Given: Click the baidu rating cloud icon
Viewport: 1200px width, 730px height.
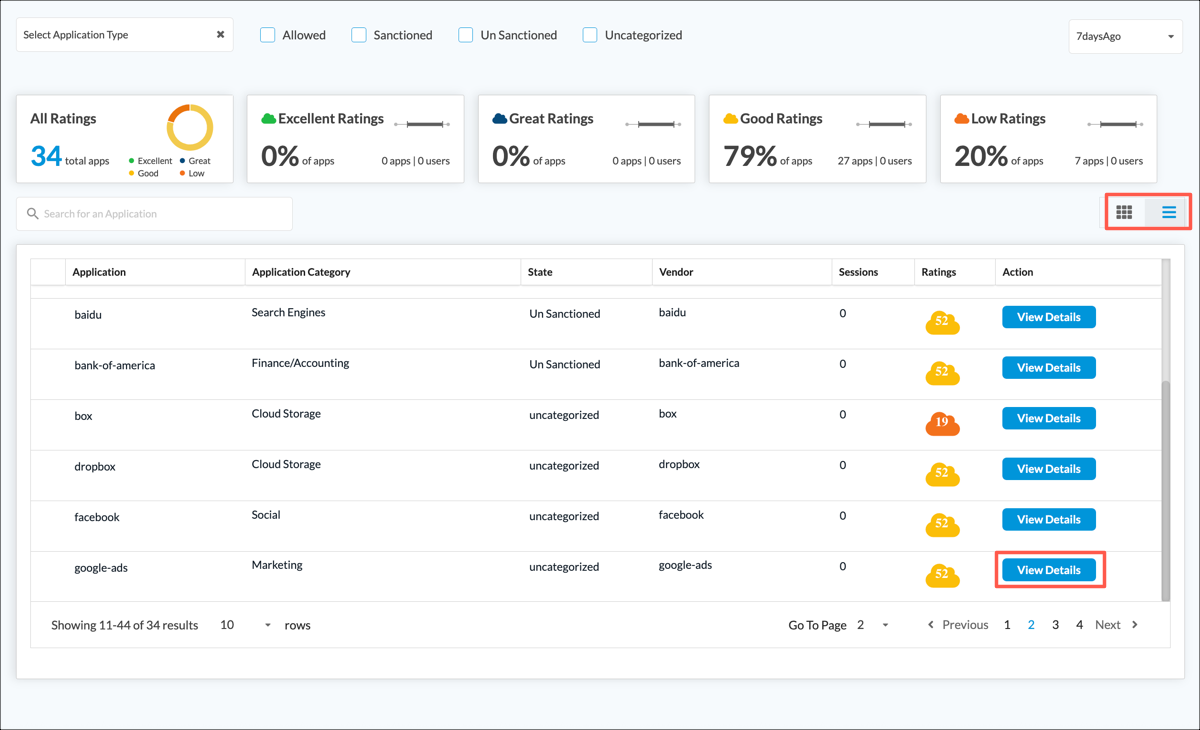Looking at the screenshot, I should (942, 322).
